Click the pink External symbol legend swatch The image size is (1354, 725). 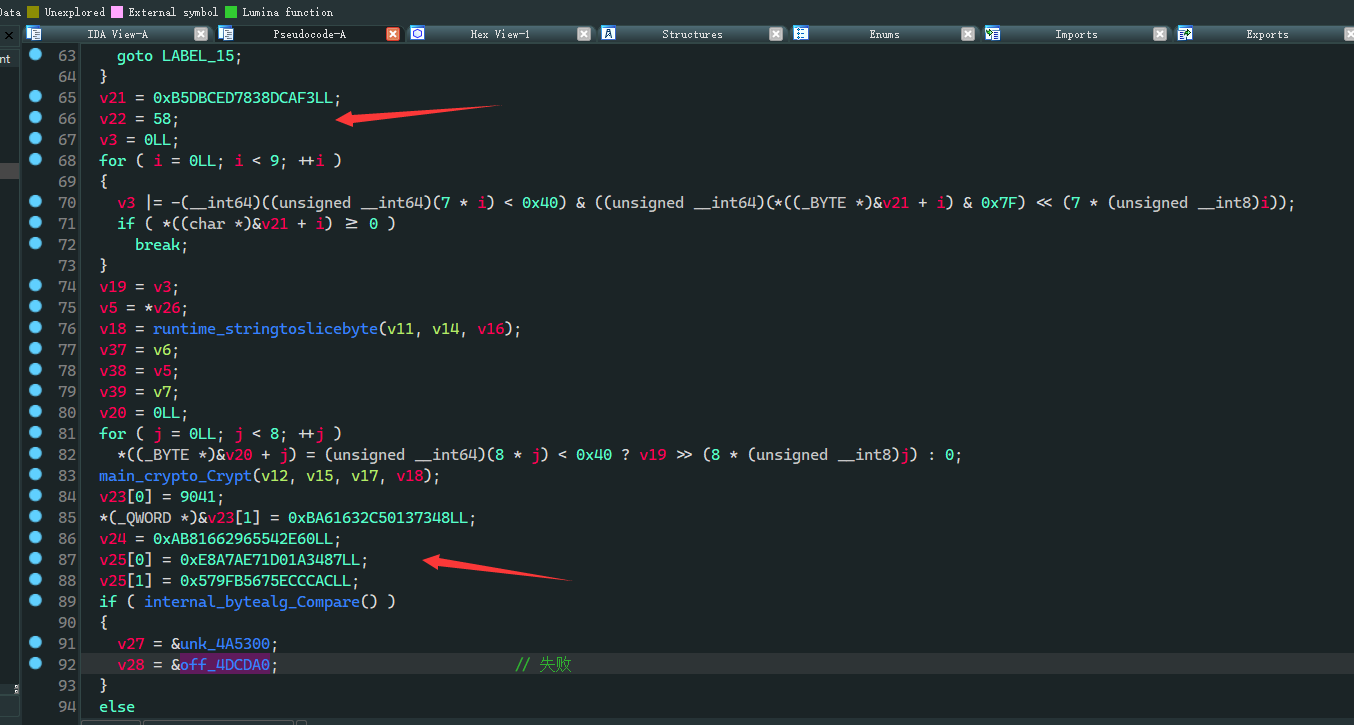coord(118,12)
